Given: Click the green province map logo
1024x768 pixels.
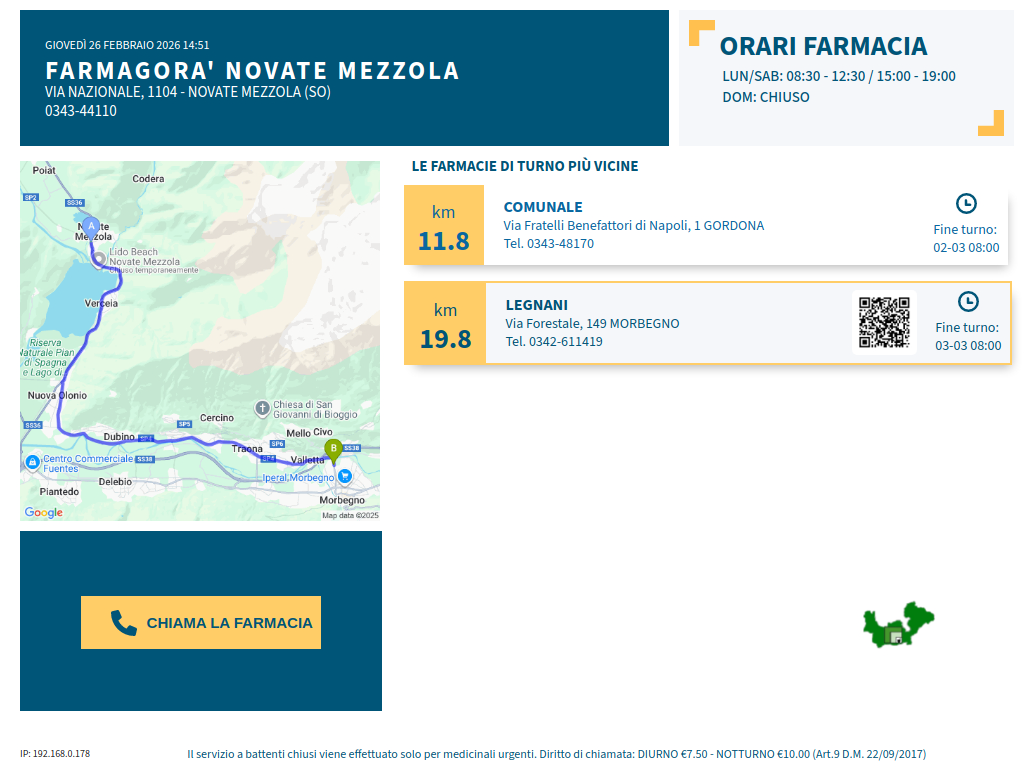Looking at the screenshot, I should [898, 625].
